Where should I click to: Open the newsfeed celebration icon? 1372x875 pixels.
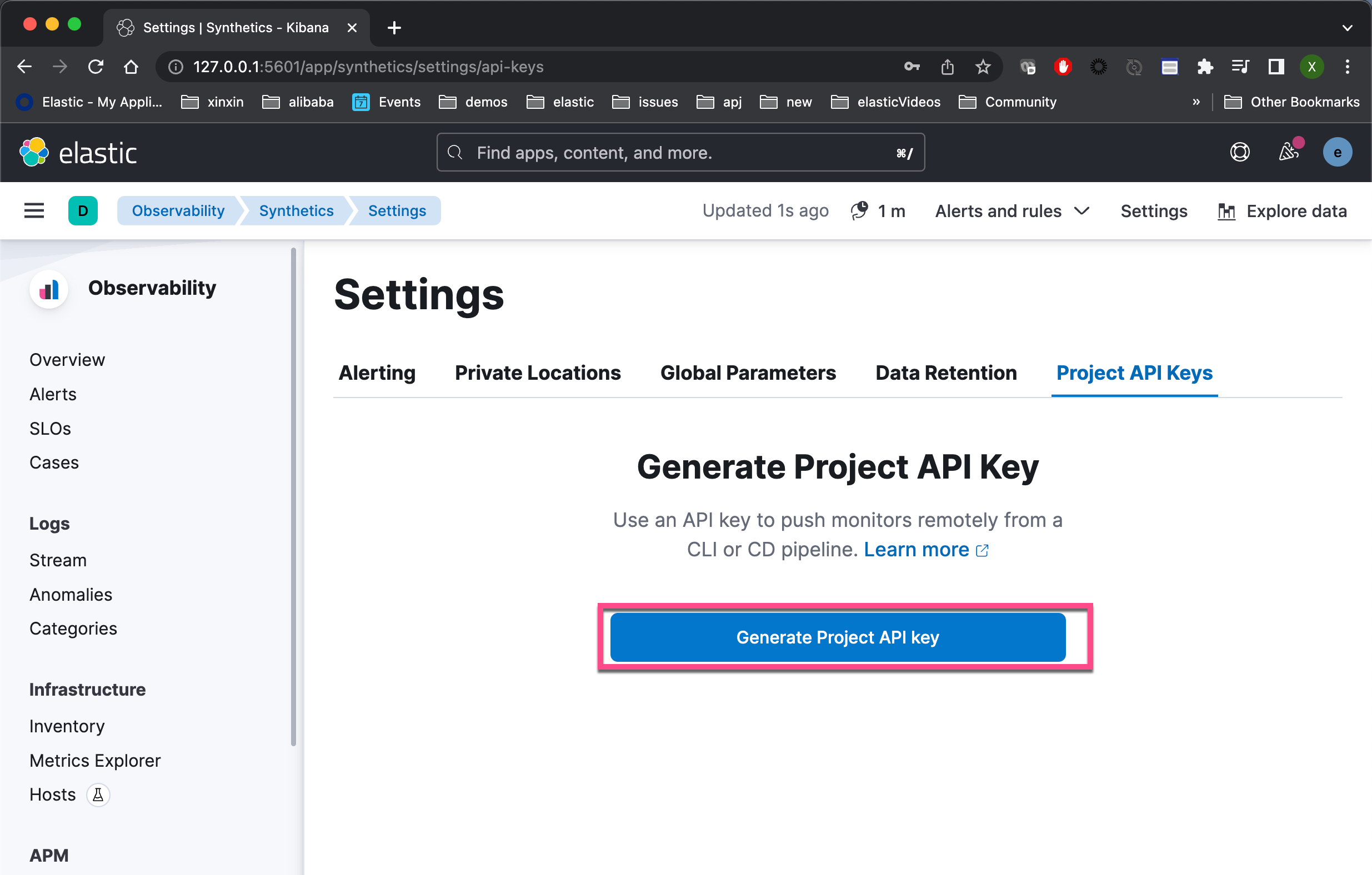(x=1289, y=152)
